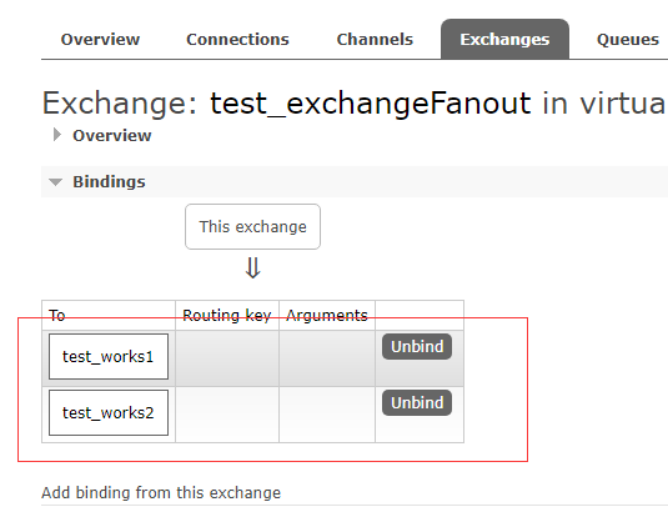Click the Bindings section header label

click(x=109, y=182)
